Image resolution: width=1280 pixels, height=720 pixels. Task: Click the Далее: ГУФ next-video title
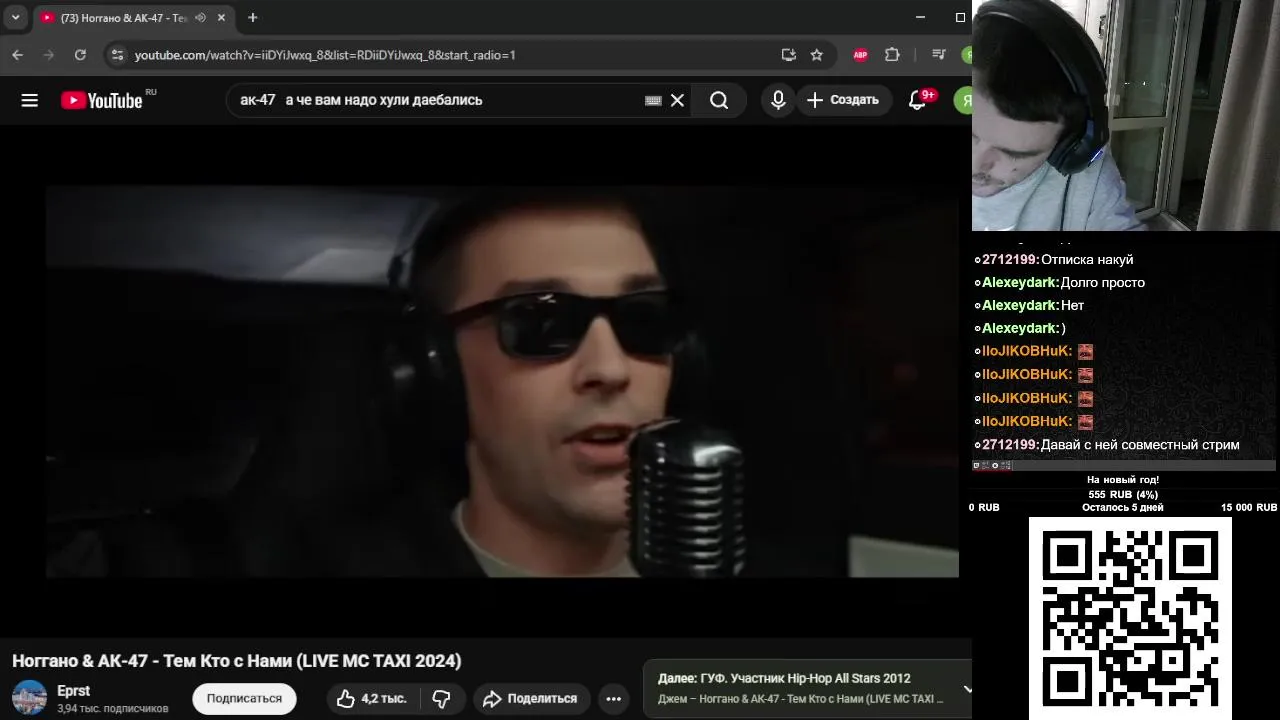click(x=784, y=678)
